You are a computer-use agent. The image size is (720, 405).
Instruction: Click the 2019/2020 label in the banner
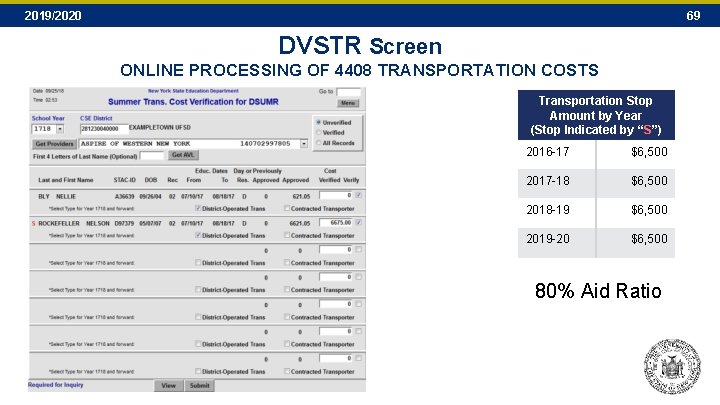[53, 16]
